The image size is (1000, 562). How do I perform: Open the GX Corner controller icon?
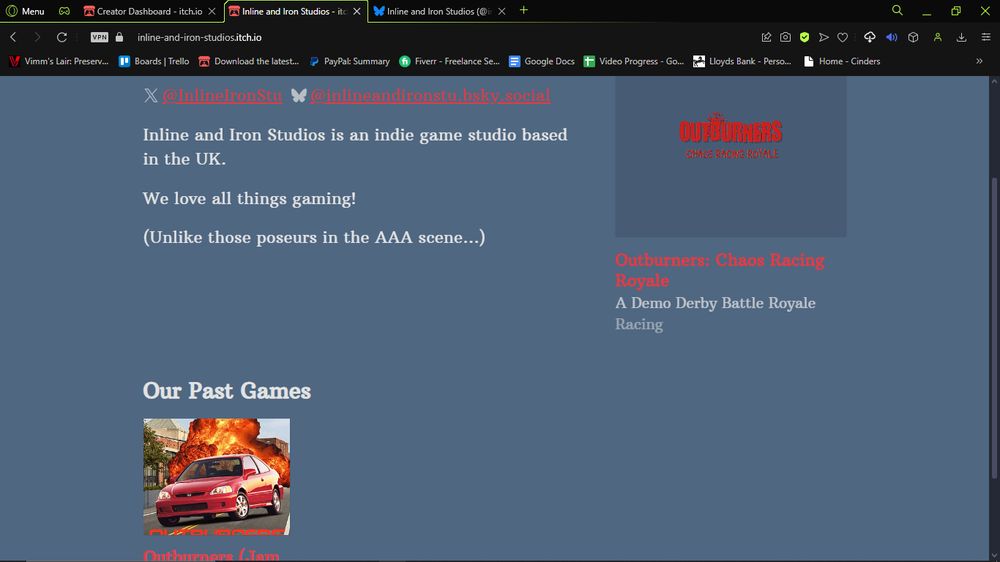tap(64, 11)
